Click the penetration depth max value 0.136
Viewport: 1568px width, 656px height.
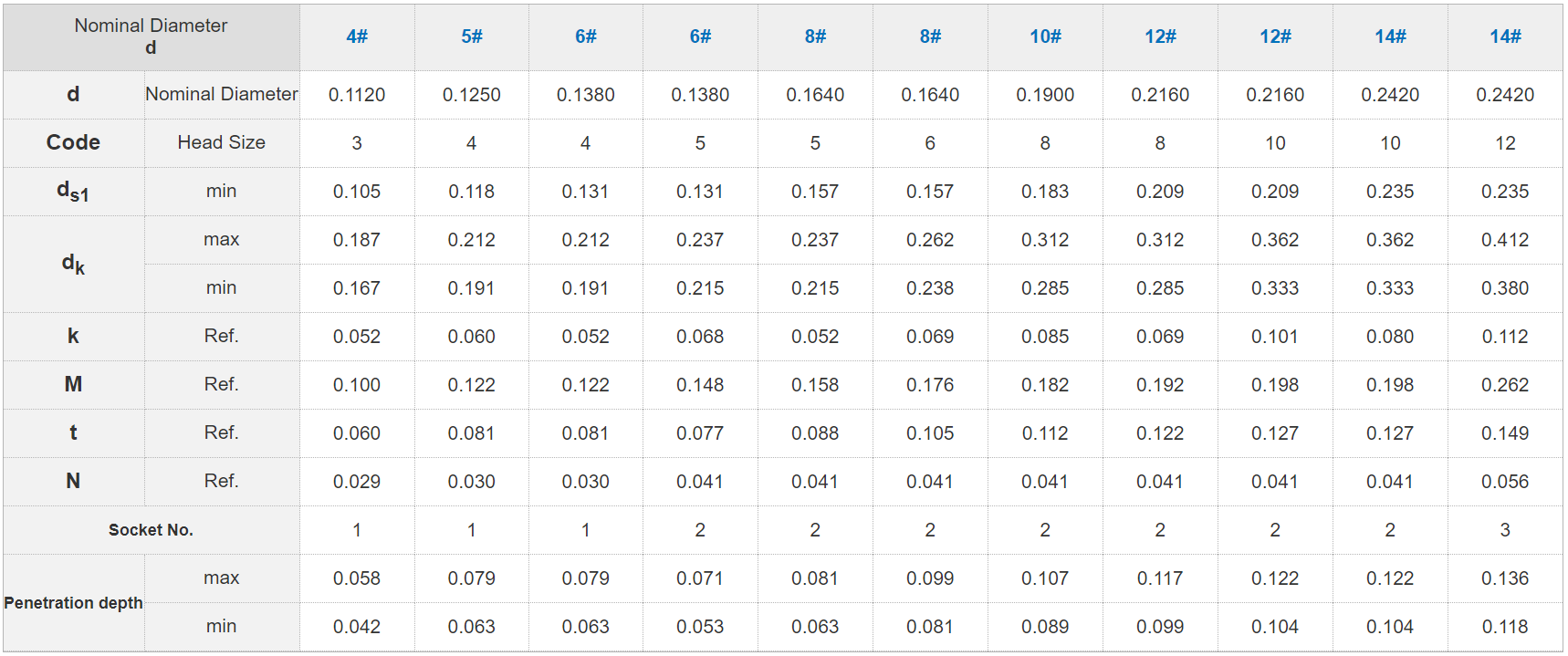click(1505, 578)
